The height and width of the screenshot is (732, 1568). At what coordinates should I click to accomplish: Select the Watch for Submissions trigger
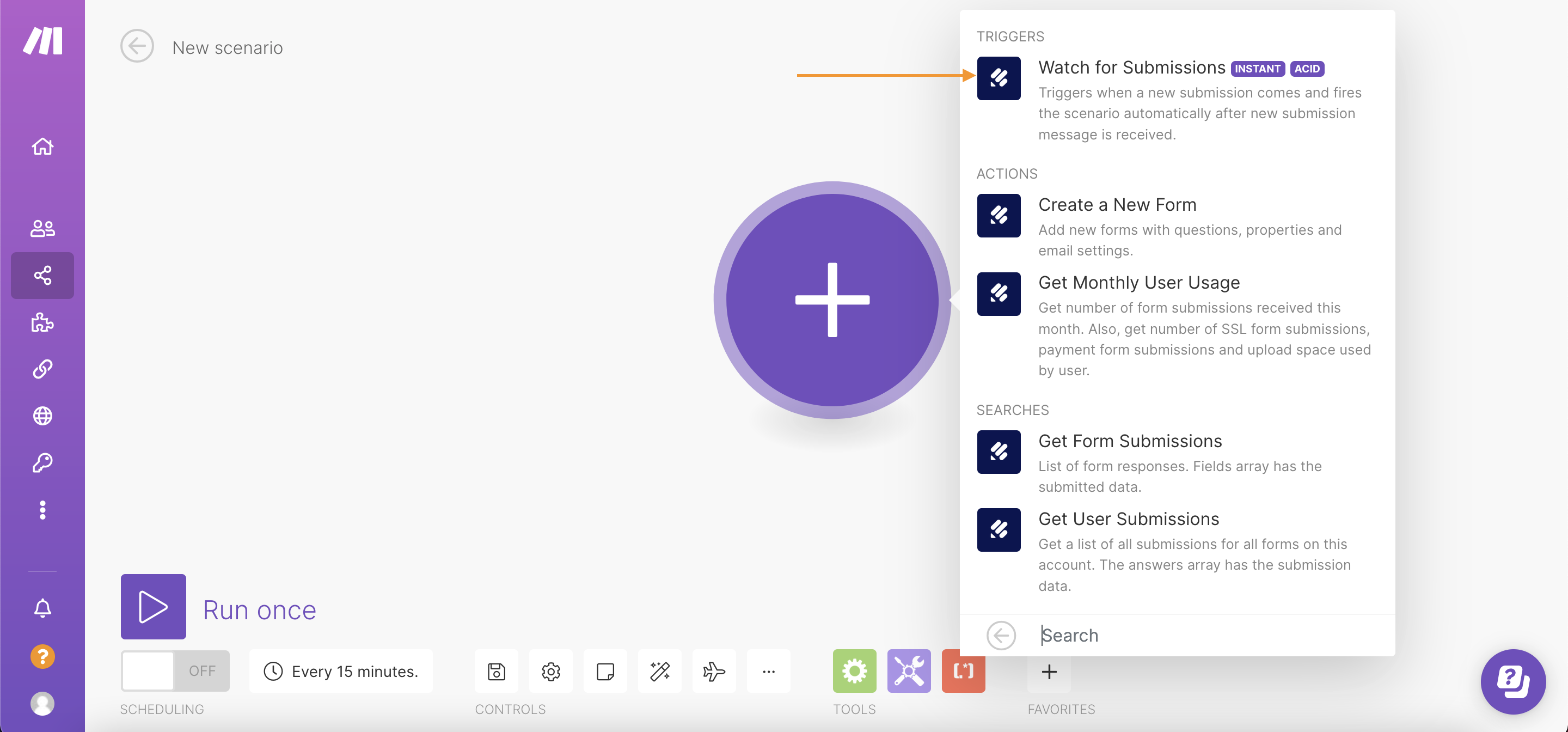coord(1130,68)
